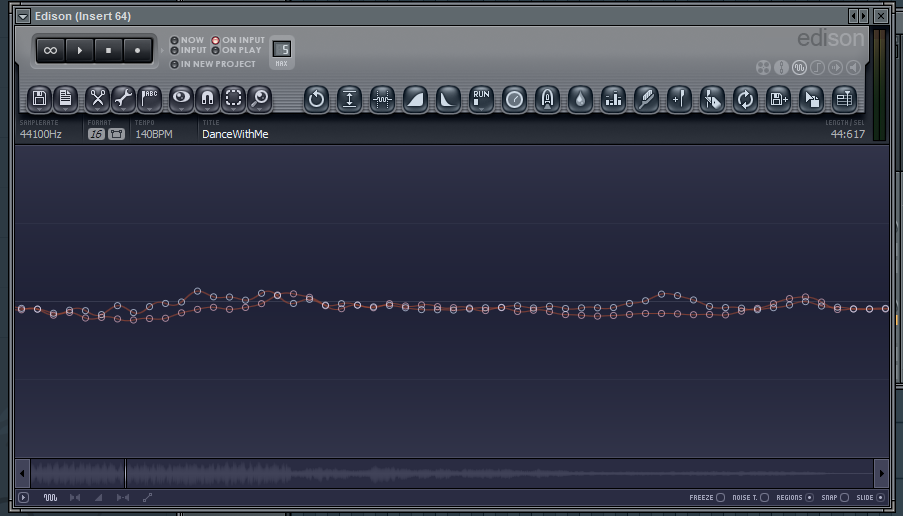Select the ON INPUT record option

coord(238,40)
